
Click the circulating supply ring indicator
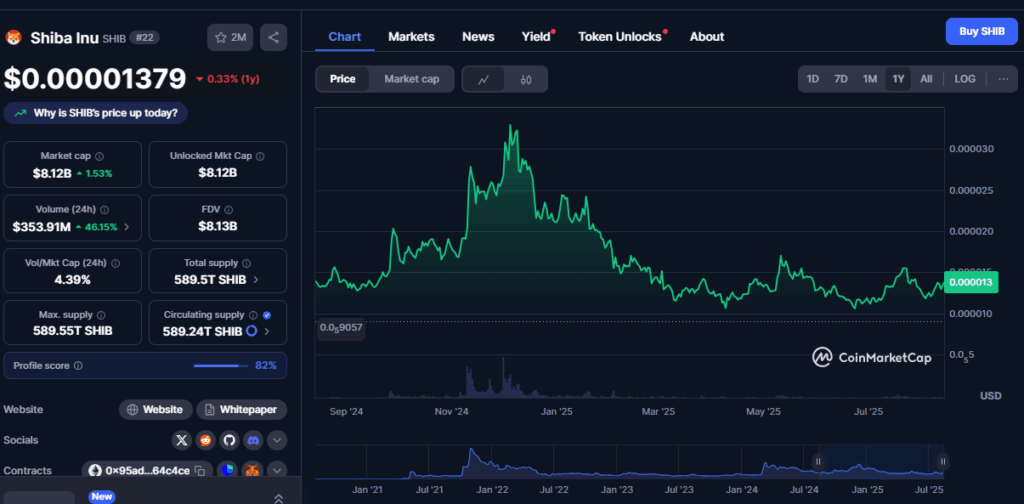tap(252, 332)
